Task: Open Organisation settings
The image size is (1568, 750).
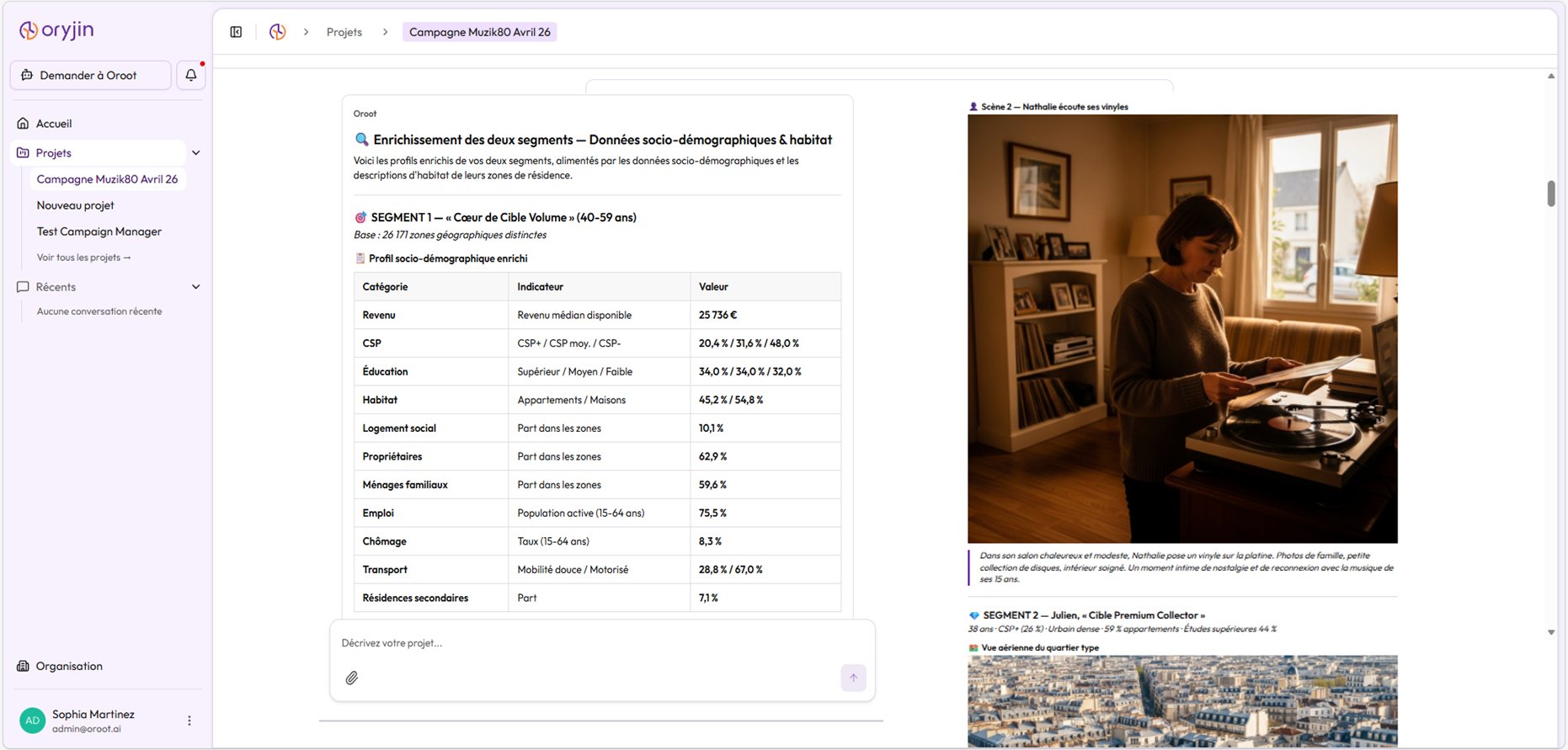Action: coord(69,666)
